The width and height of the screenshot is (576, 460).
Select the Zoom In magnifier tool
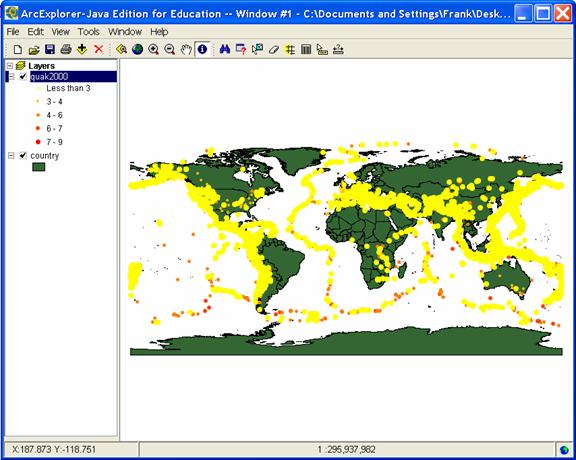pos(154,49)
